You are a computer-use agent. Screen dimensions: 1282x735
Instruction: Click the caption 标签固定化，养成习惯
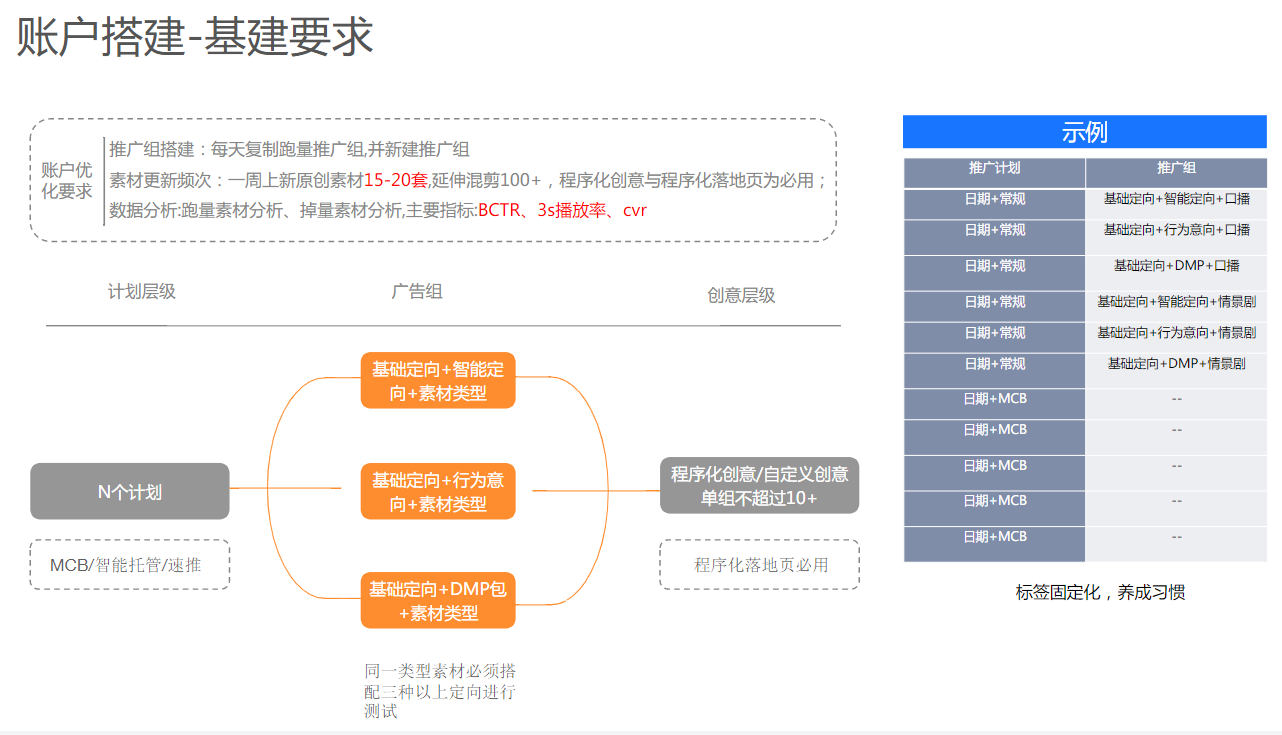point(1100,592)
